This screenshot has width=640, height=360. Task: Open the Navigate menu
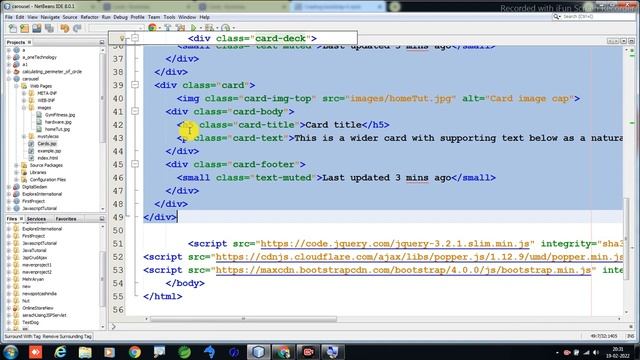[x=50, y=17]
